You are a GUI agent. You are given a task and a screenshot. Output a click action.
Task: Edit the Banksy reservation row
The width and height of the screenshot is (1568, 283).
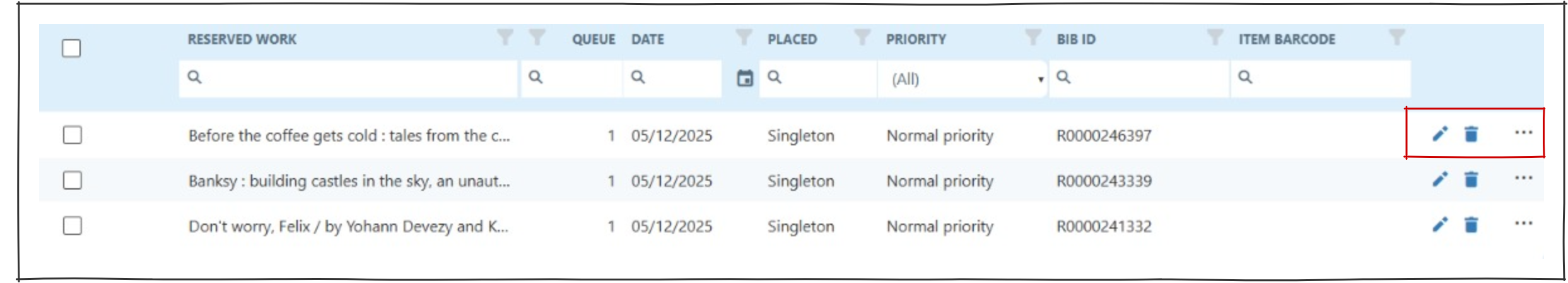(1439, 179)
